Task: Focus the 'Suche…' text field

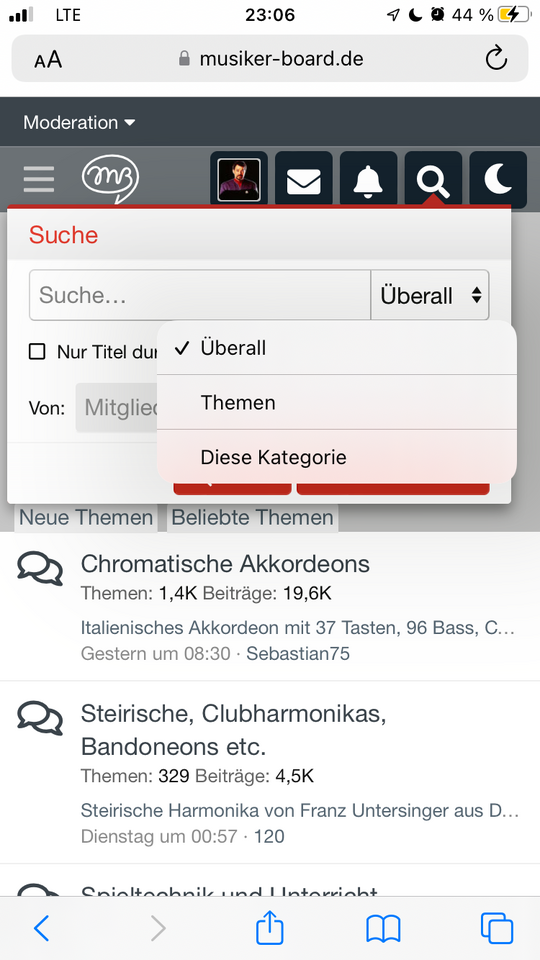Action: tap(200, 295)
